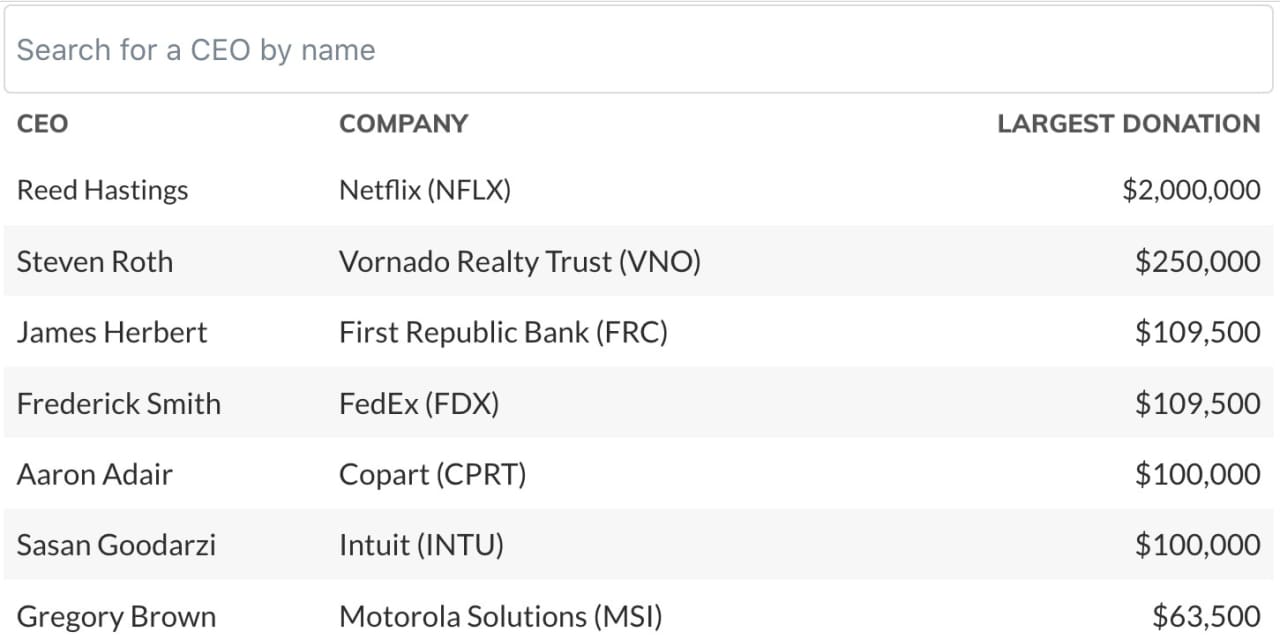Click the FedEx (FDX) company cell
Screen dimensions: 1280x640
click(419, 403)
